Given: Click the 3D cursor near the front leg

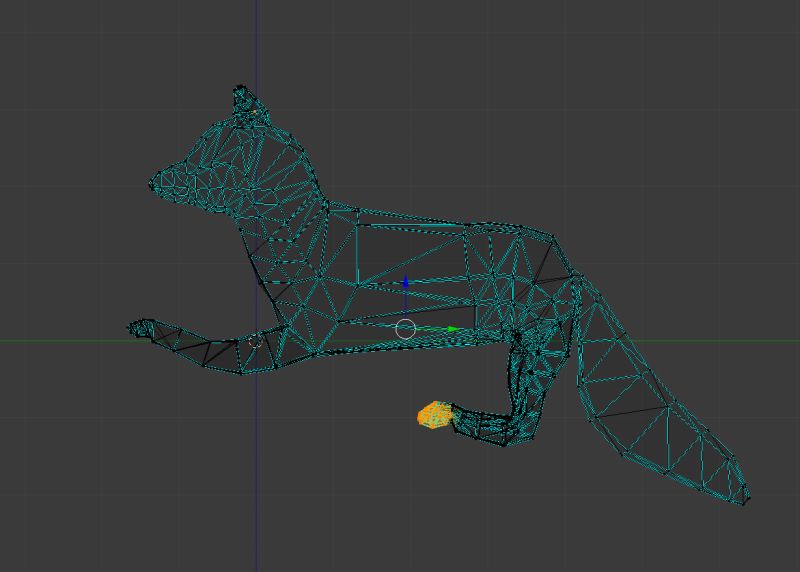Looking at the screenshot, I should click(x=255, y=341).
